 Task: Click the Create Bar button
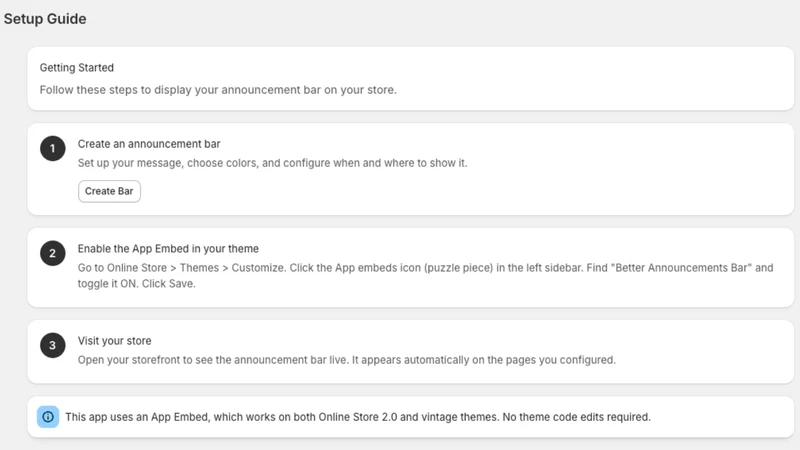click(x=109, y=191)
